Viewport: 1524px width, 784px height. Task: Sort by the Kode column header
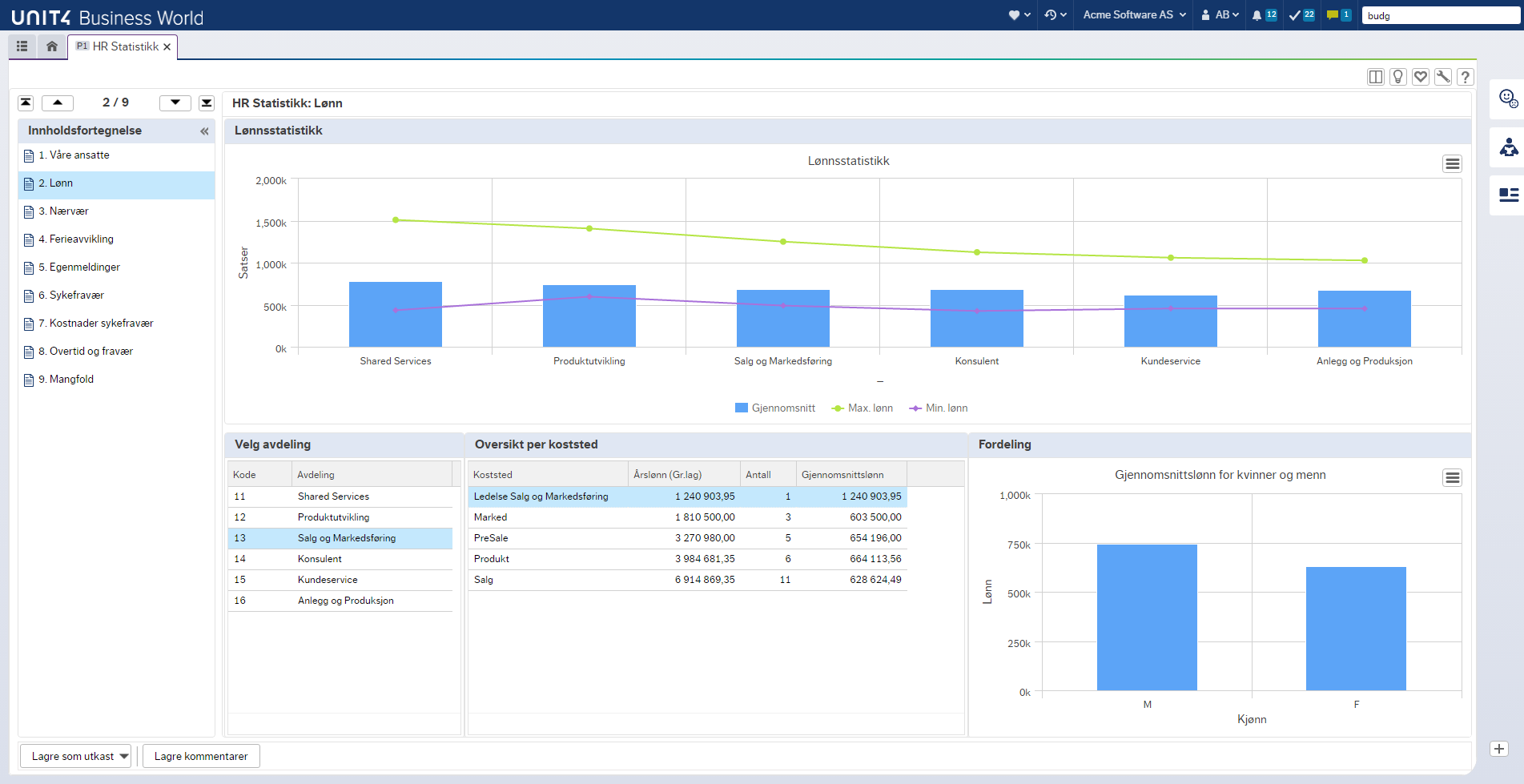[259, 474]
